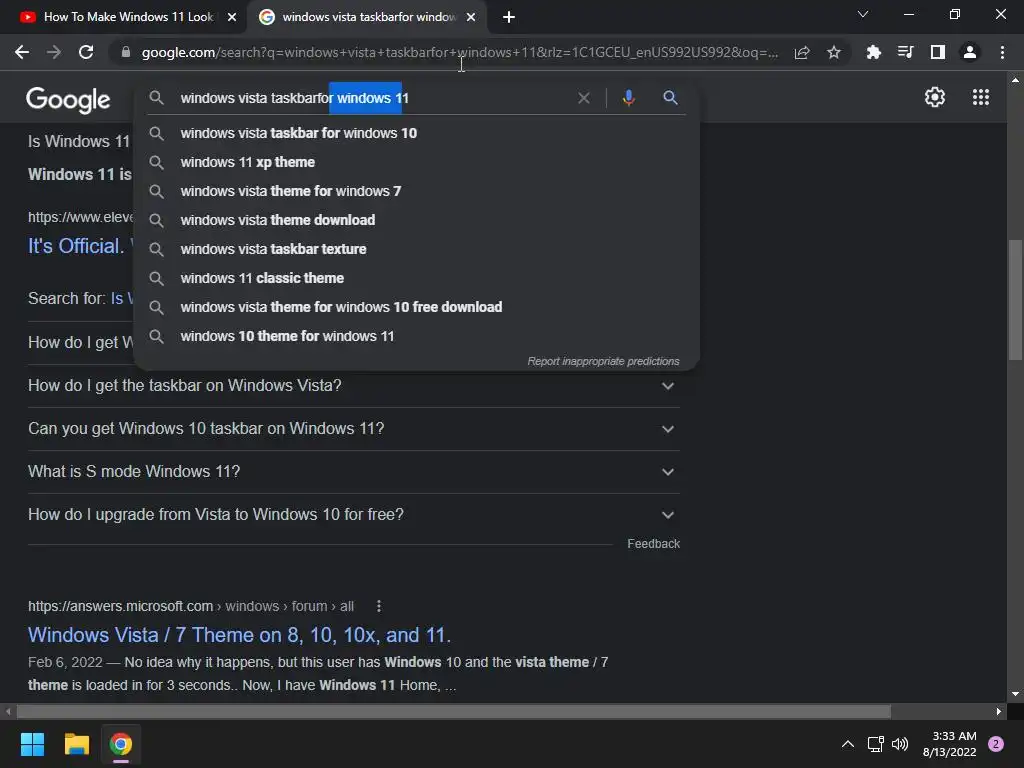Click "Report inappropriate predictions" link

(x=603, y=361)
